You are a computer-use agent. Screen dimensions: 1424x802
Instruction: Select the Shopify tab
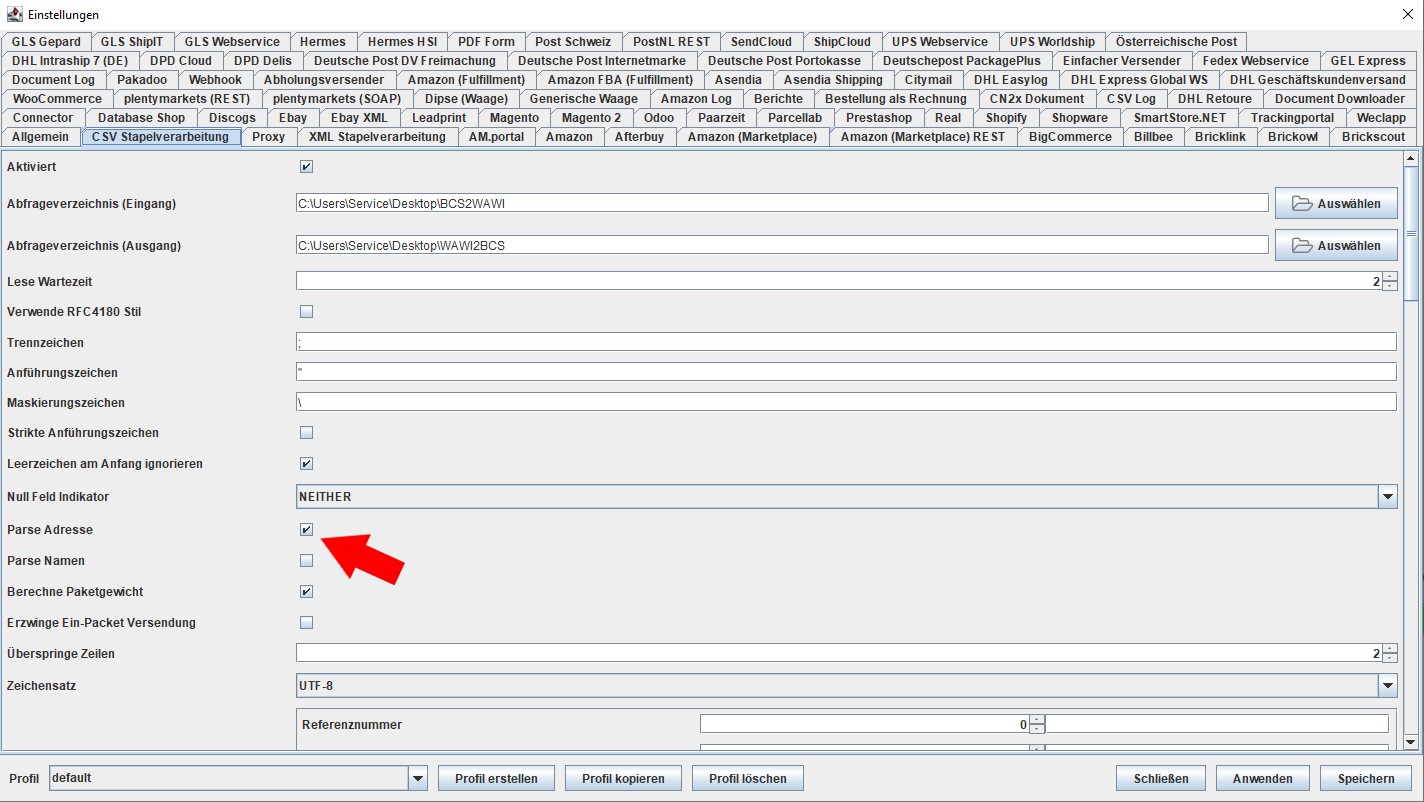click(1006, 118)
